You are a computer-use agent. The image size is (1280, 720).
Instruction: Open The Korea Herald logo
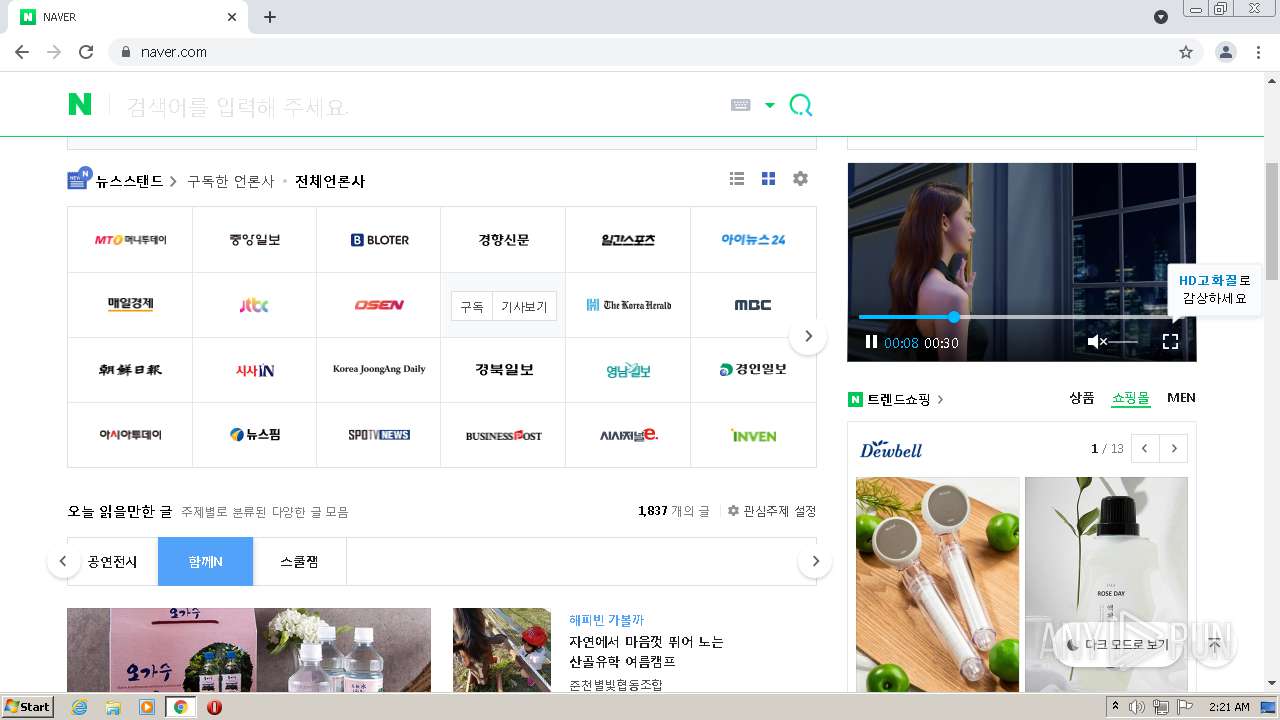[628, 305]
